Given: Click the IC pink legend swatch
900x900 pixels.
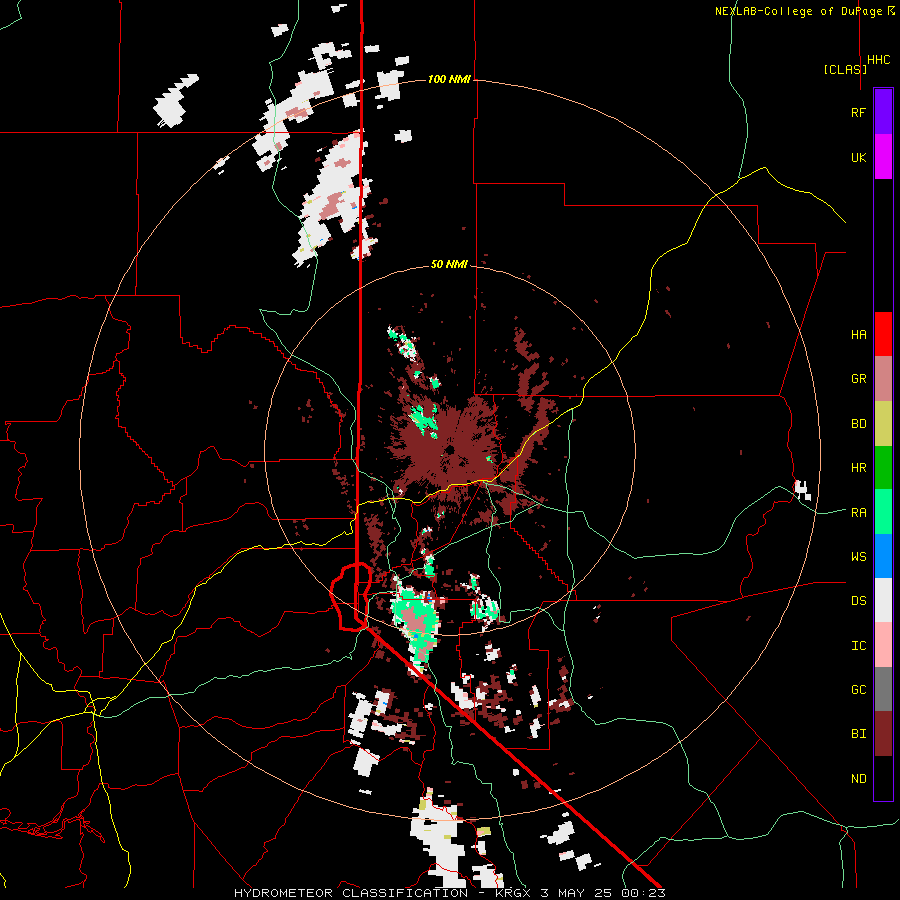Looking at the screenshot, I should pos(883,645).
